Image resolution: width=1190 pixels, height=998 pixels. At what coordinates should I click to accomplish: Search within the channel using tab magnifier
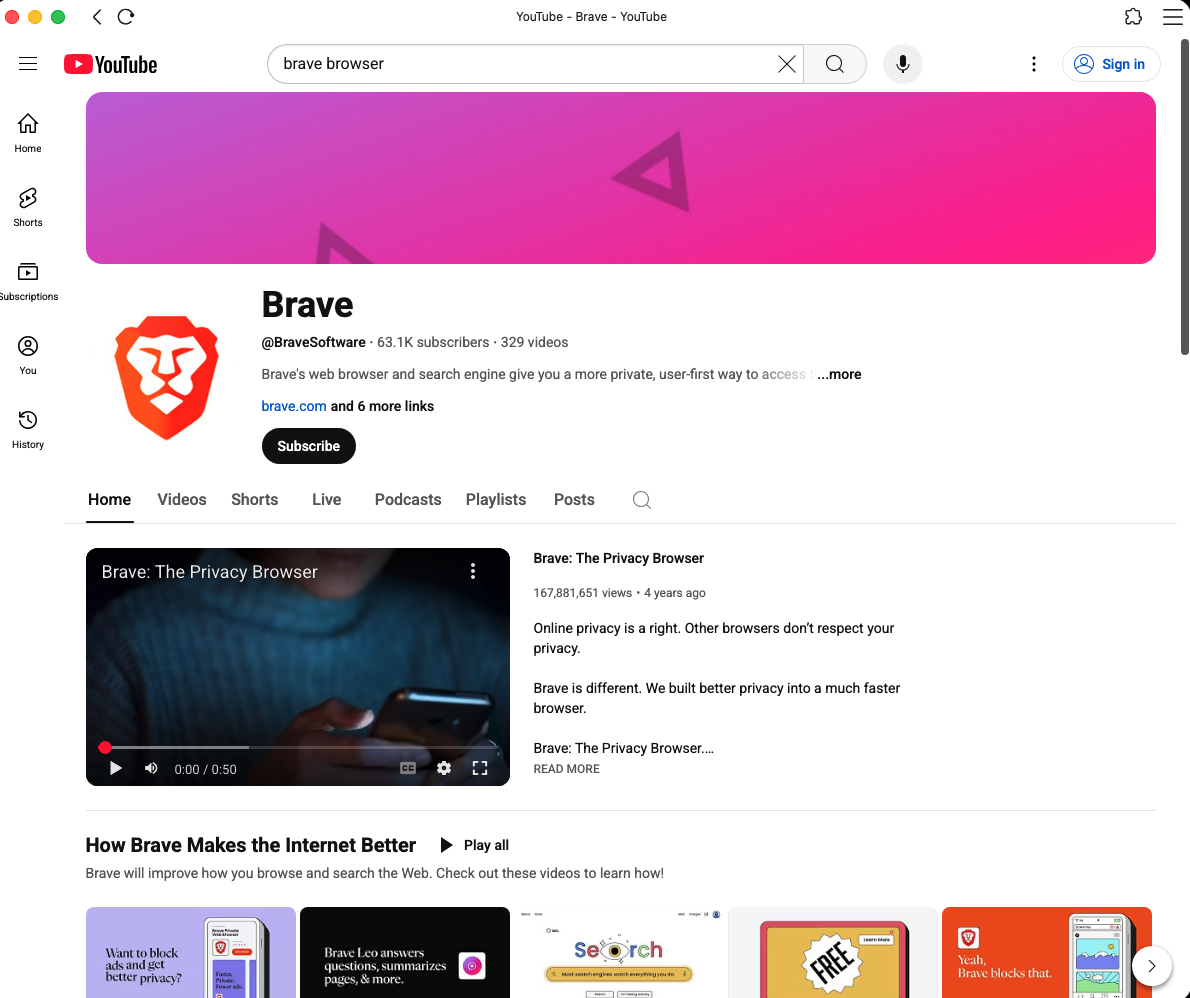(642, 499)
